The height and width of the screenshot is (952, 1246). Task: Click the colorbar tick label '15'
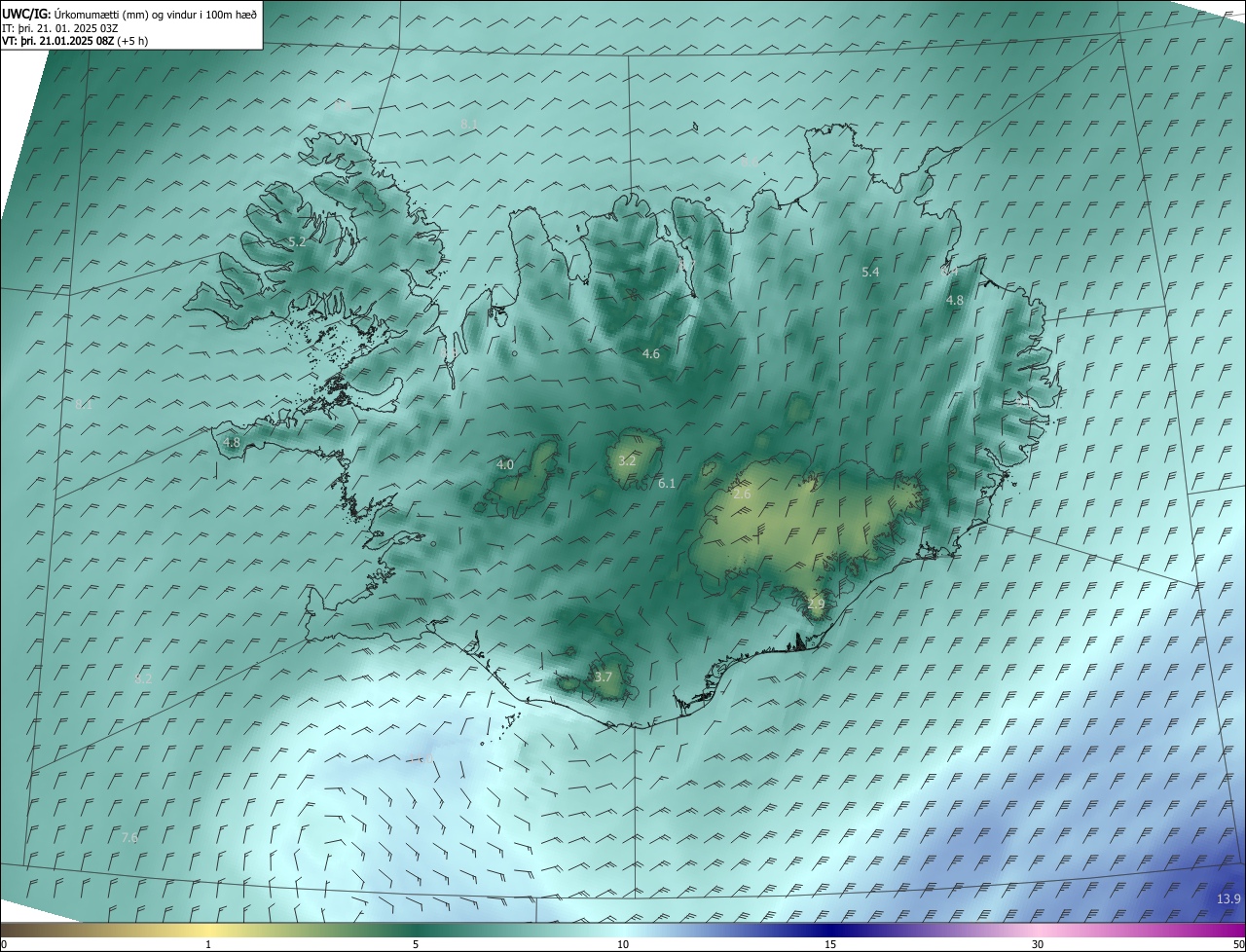[x=830, y=944]
